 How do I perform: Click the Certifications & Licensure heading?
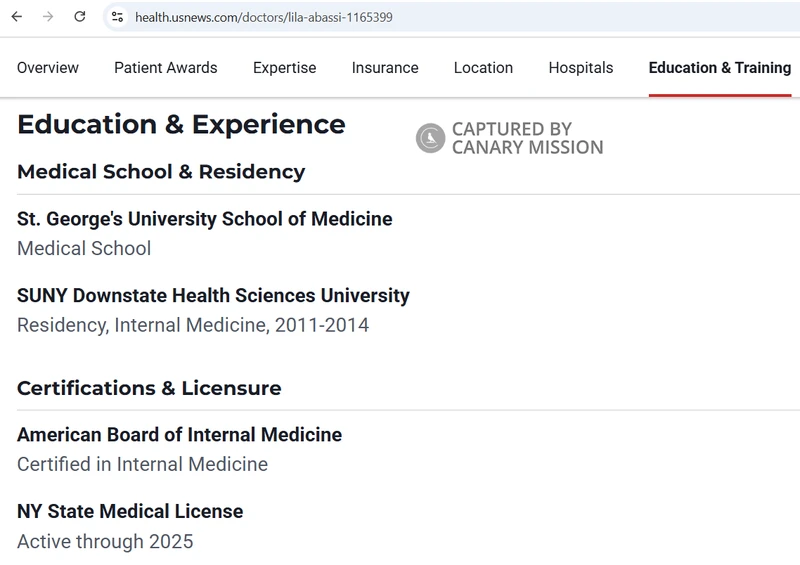tap(149, 388)
